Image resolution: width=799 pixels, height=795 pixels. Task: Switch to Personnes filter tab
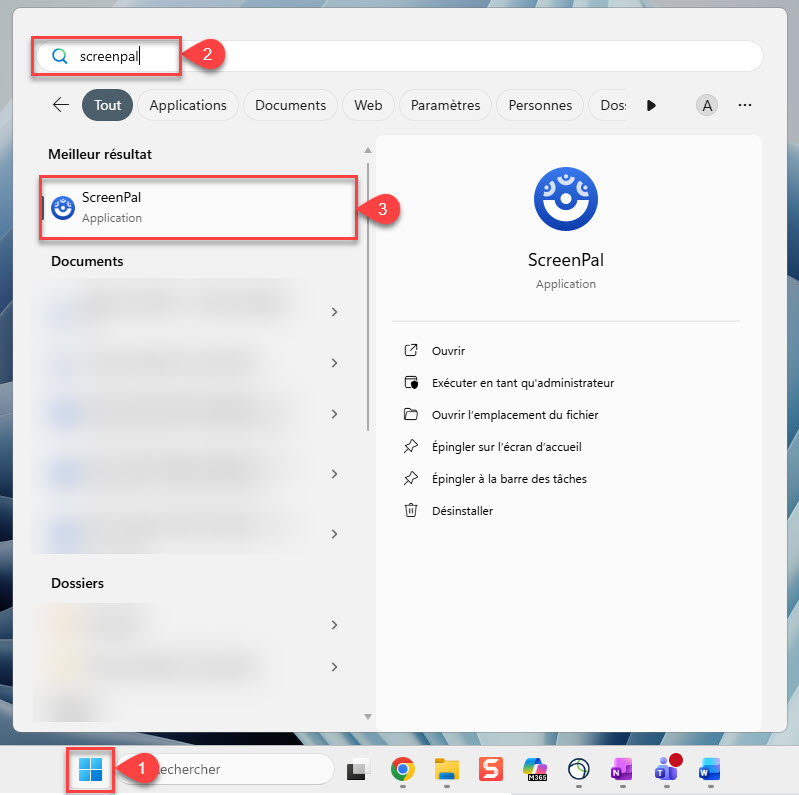(540, 105)
